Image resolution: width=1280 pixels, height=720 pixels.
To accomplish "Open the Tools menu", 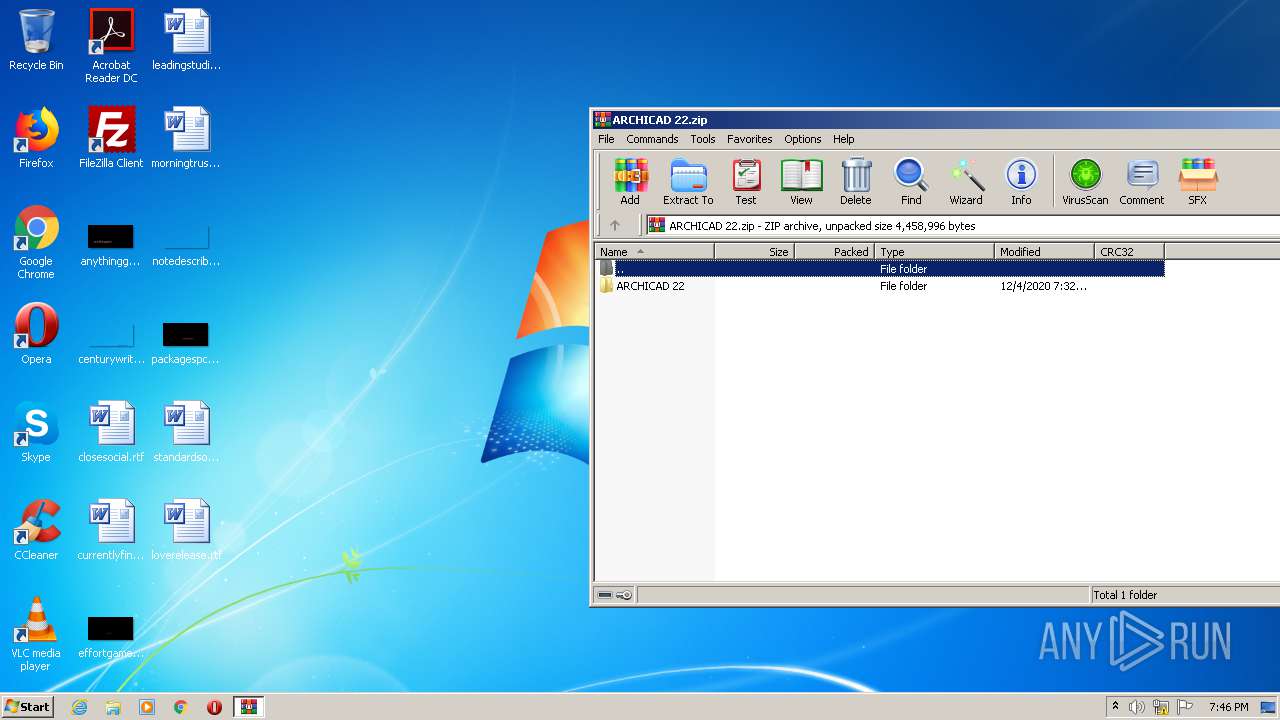I will coord(703,139).
